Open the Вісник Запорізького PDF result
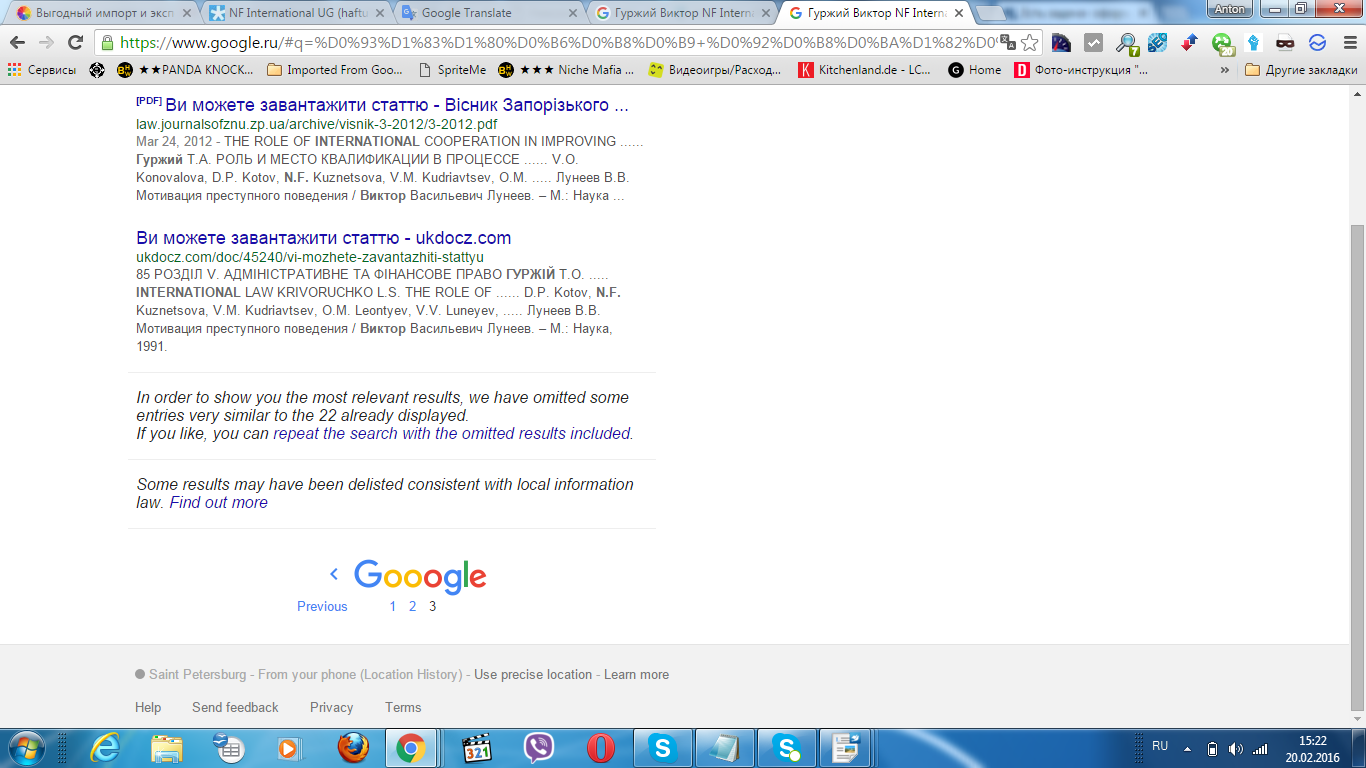The height and width of the screenshot is (768, 1366). point(396,105)
